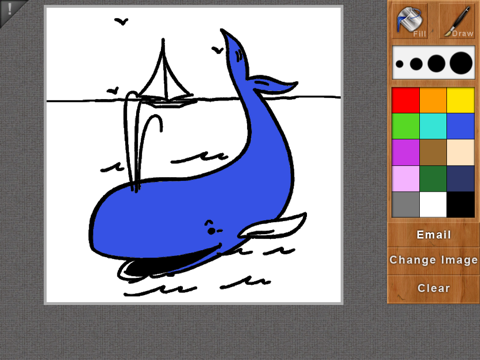Image resolution: width=480 pixels, height=360 pixels.
Task: Pick the royal blue color swatch
Action: [x=460, y=126]
